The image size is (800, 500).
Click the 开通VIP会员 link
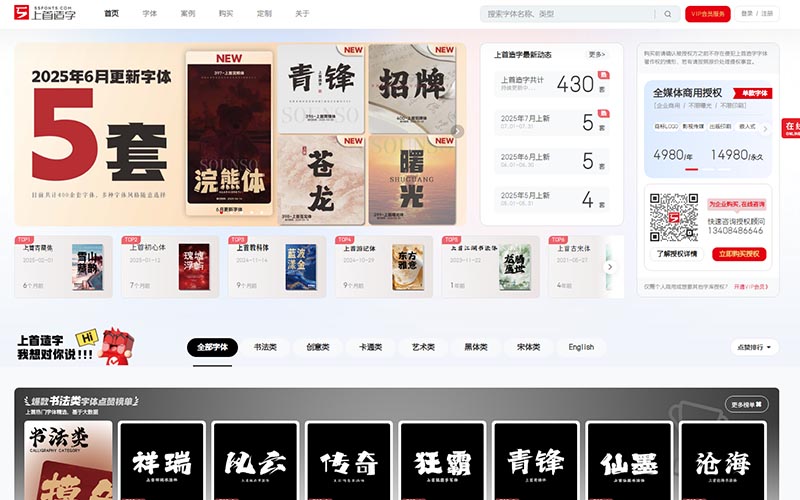[751, 287]
